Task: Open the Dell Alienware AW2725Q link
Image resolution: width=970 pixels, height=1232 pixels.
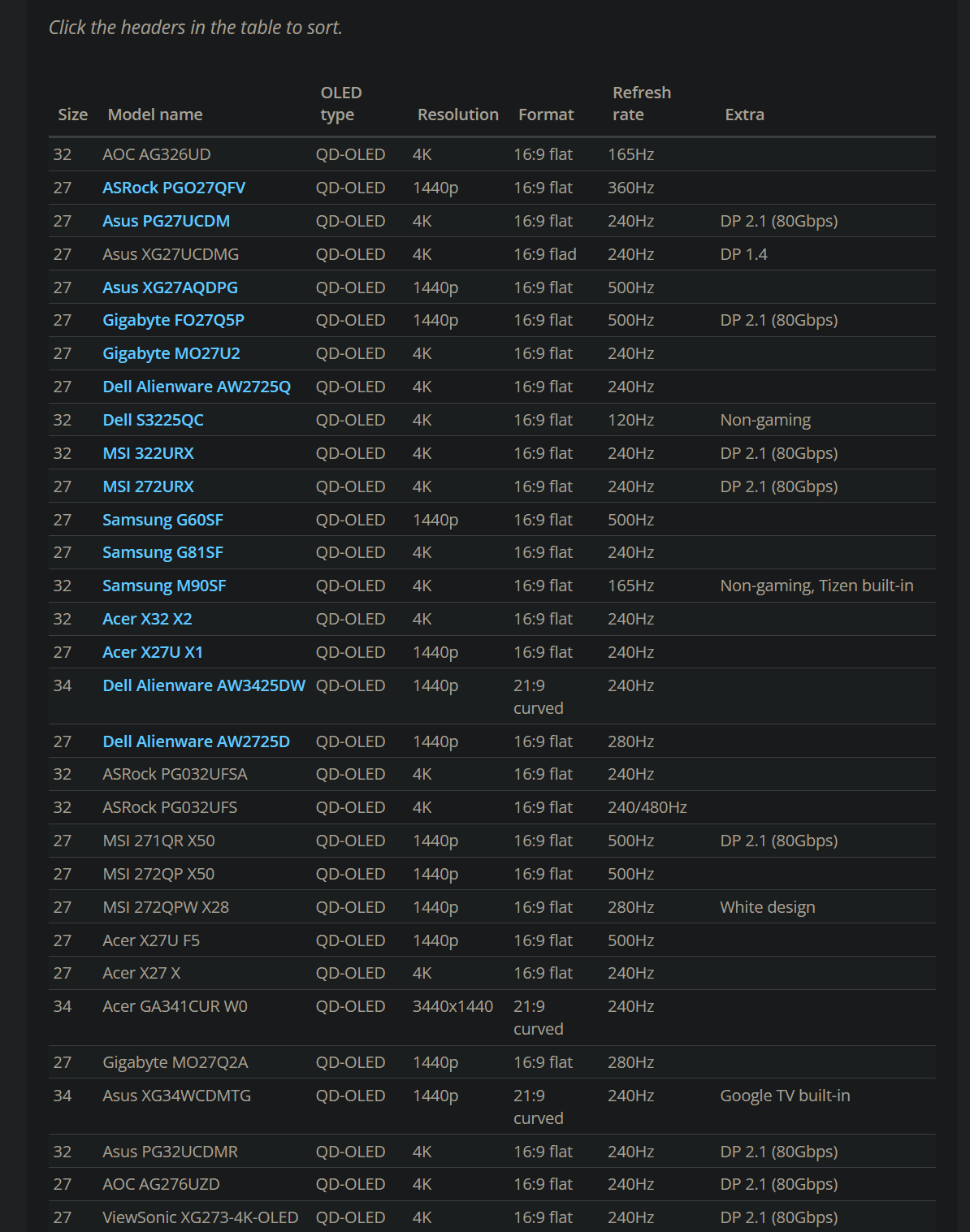Action: click(197, 387)
